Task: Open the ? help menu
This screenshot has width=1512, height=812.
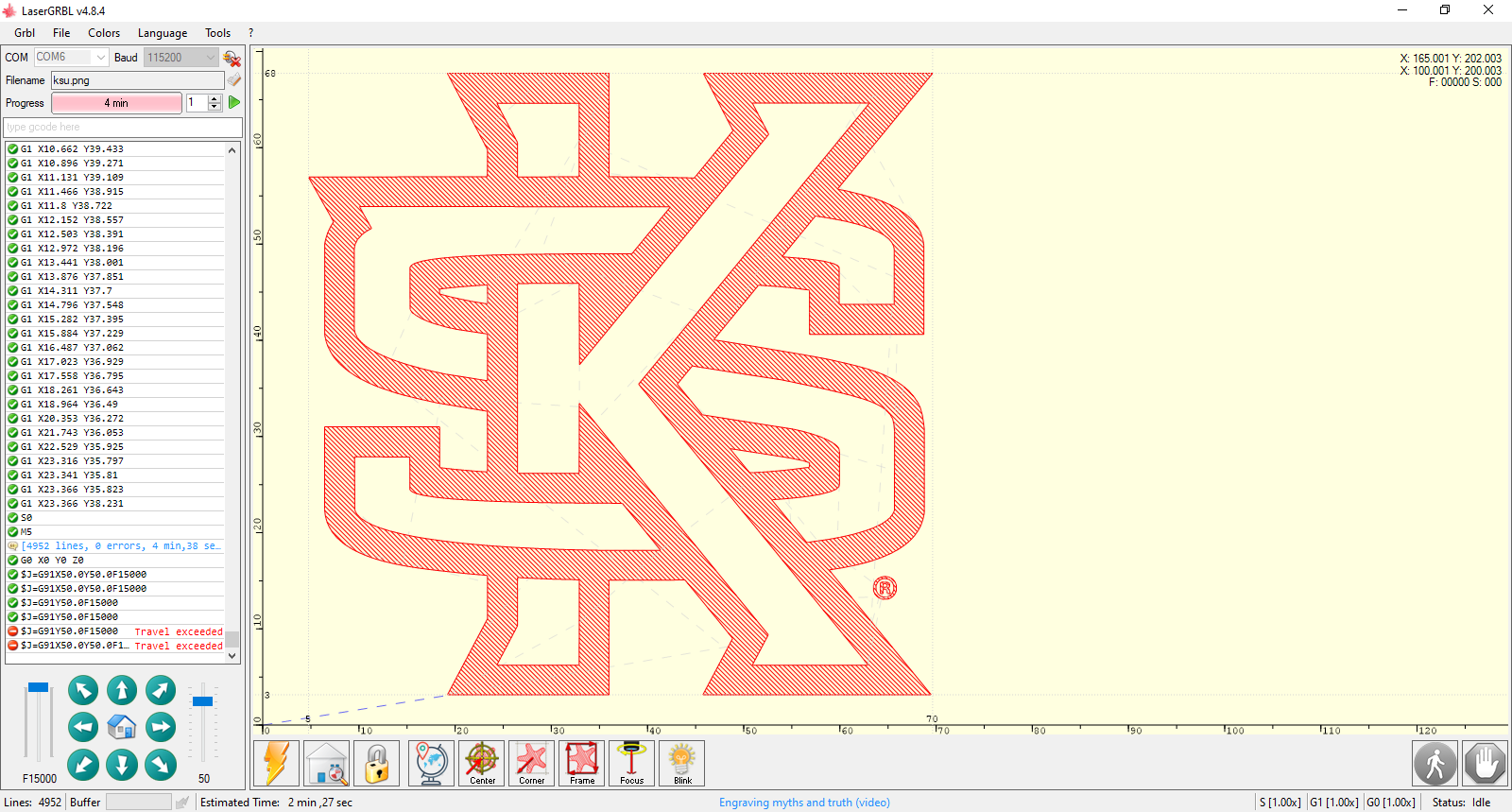Action: coord(250,33)
